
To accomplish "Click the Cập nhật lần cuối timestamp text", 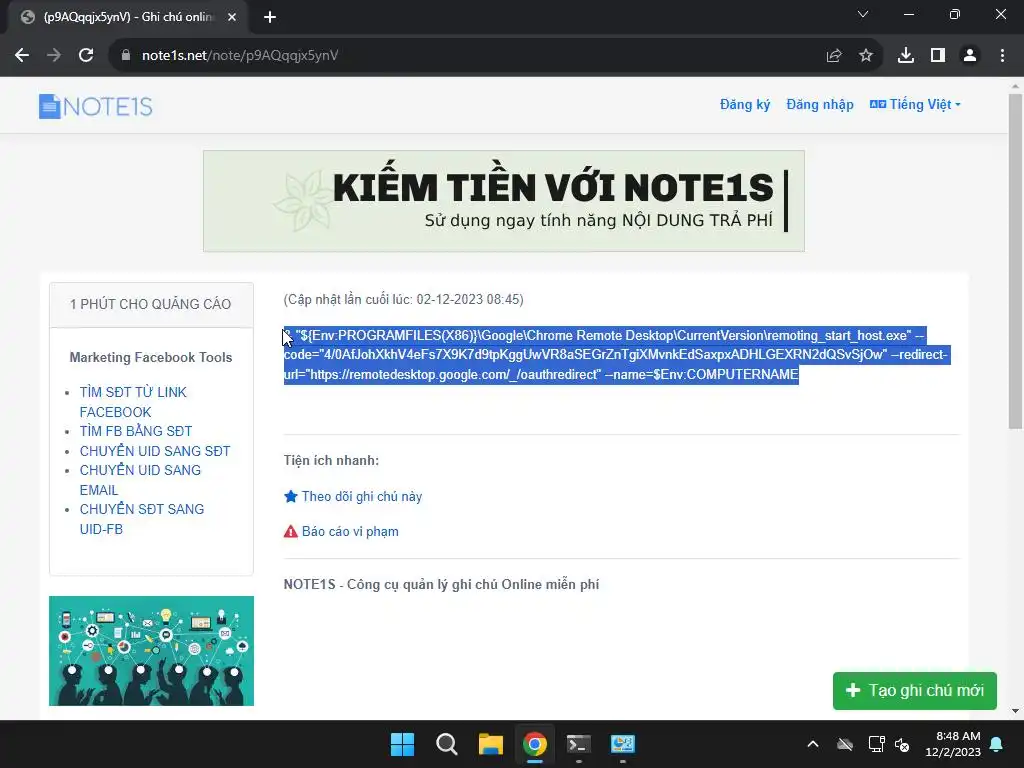I will click(404, 299).
